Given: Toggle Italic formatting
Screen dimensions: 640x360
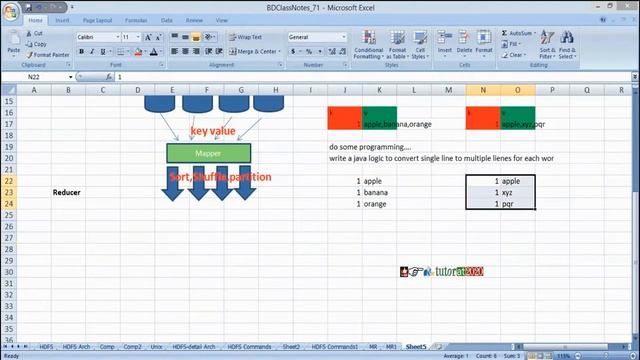Looking at the screenshot, I should tap(92, 51).
